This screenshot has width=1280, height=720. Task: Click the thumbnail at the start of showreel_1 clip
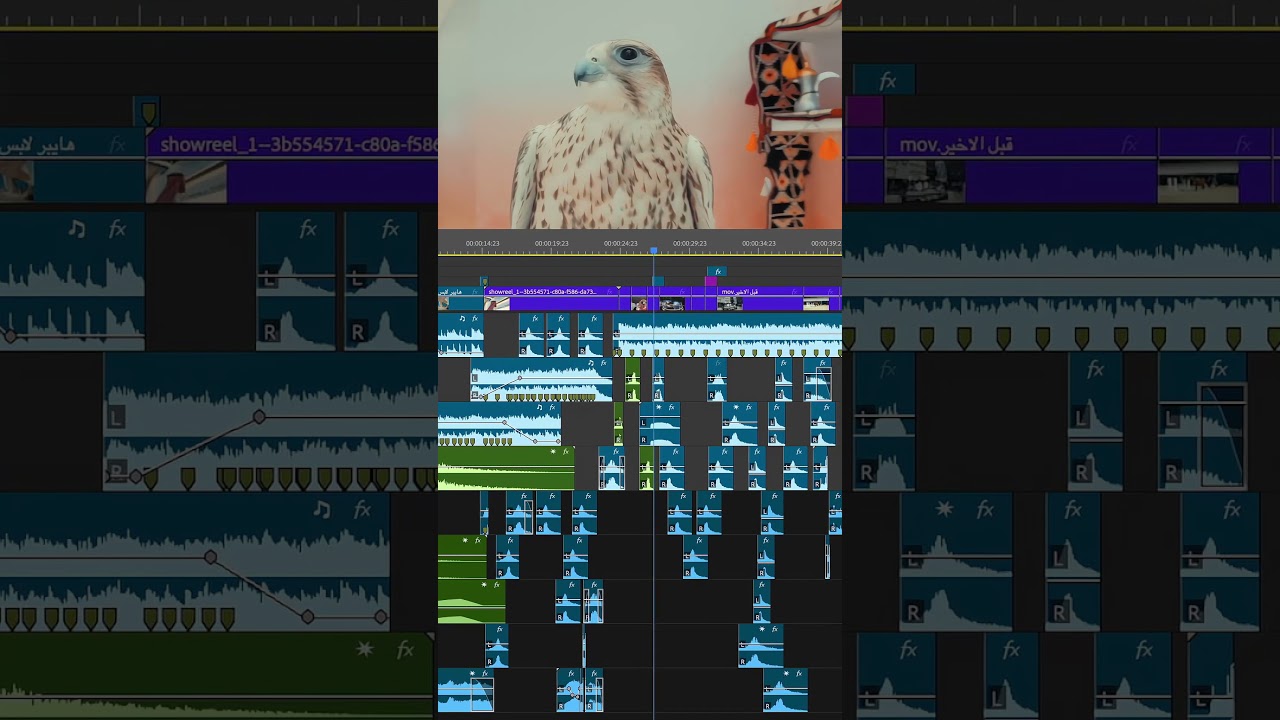(x=497, y=304)
